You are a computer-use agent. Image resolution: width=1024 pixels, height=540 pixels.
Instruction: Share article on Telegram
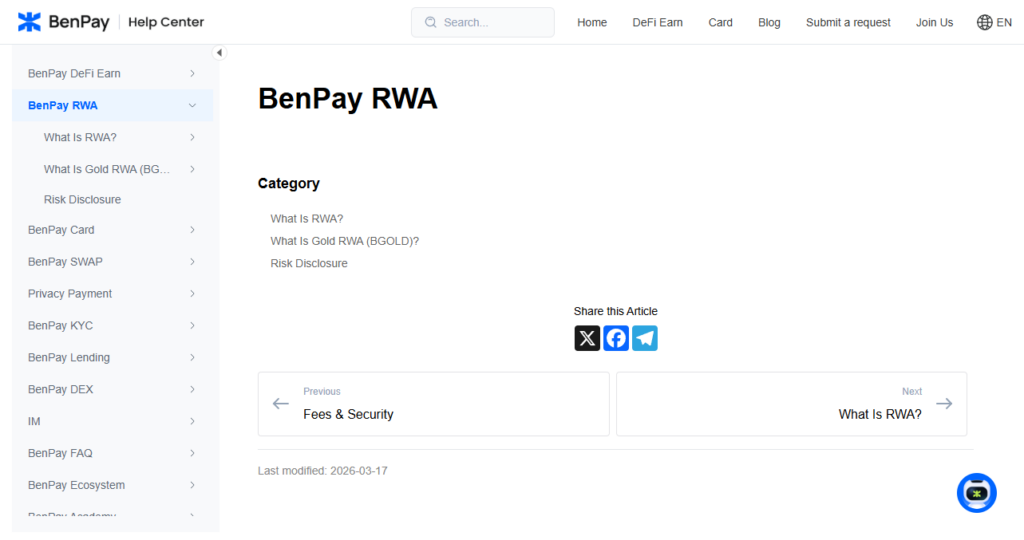pos(645,338)
